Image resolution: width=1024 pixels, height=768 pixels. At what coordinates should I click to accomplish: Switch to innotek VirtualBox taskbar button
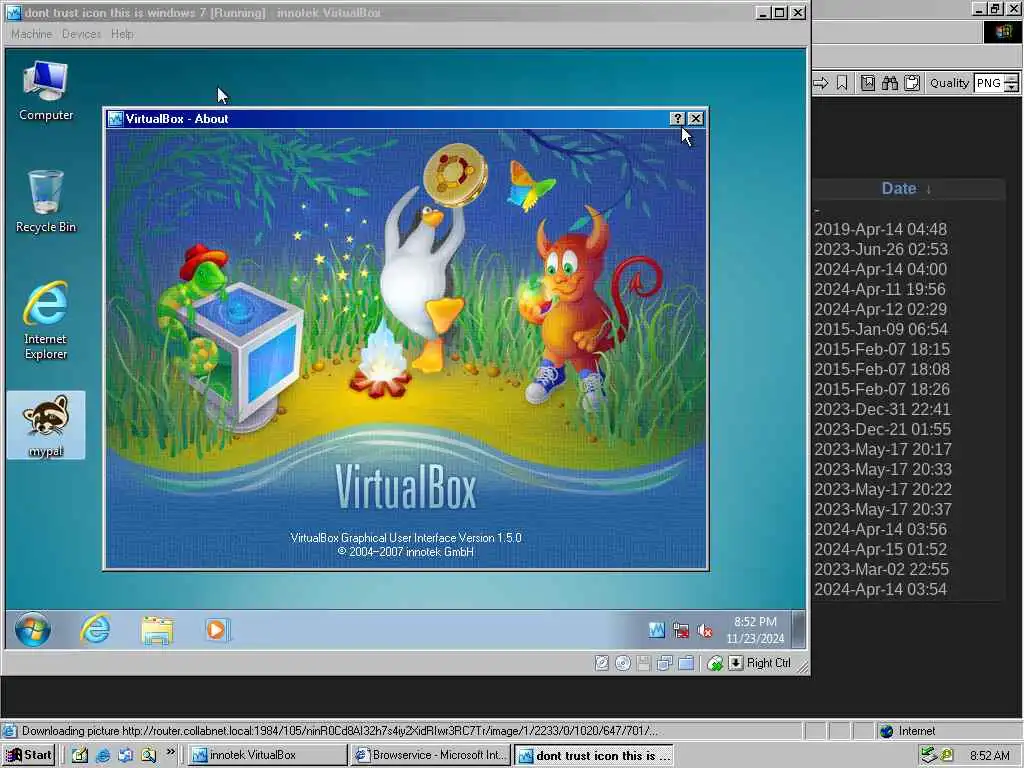tap(268, 755)
